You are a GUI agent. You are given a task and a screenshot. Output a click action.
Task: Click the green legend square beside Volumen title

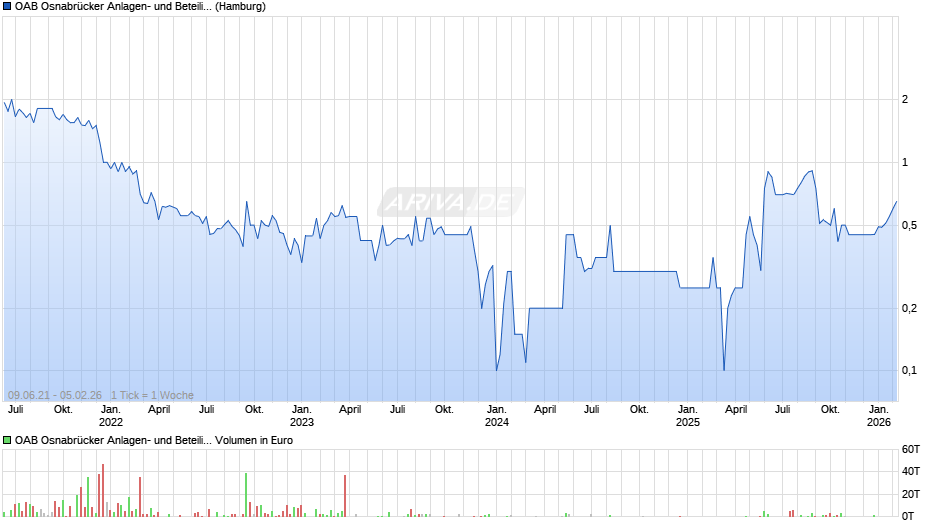[x=7, y=440]
